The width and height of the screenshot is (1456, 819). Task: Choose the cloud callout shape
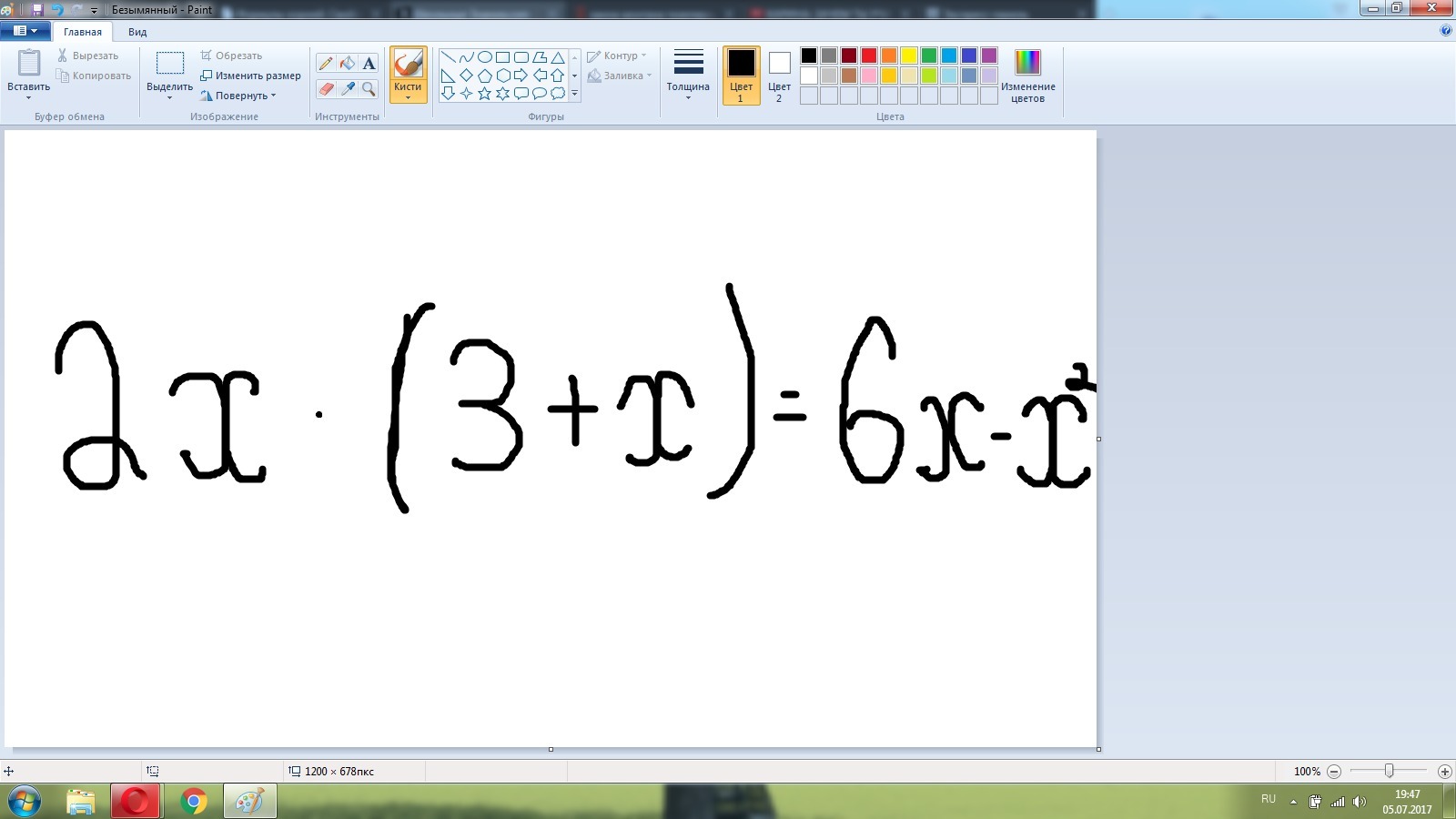558,93
